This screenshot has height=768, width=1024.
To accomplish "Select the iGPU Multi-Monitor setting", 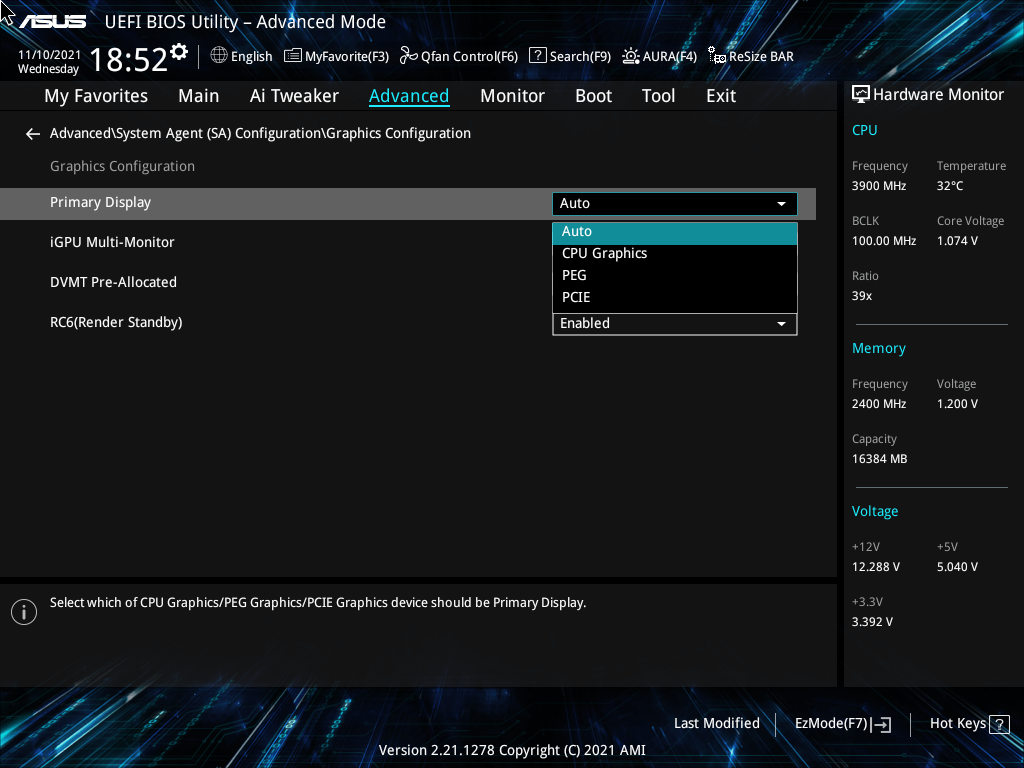I will 112,242.
